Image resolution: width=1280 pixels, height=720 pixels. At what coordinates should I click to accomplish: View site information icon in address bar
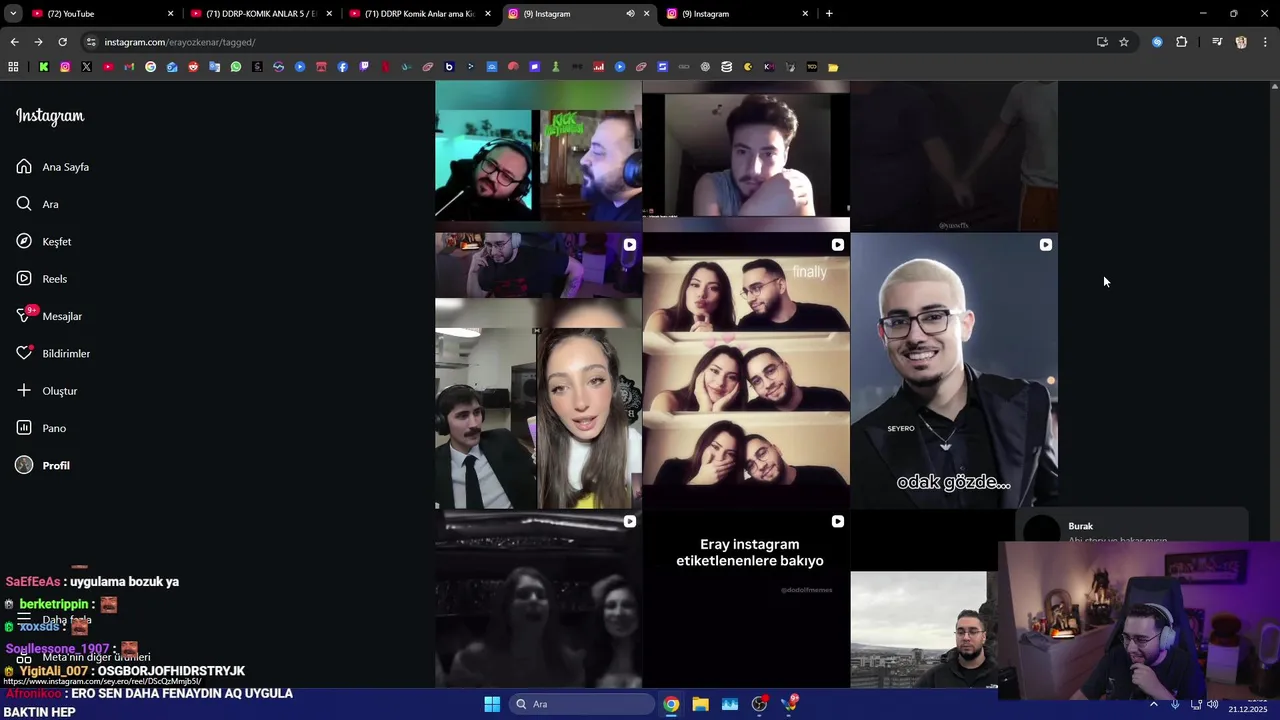pos(91,42)
